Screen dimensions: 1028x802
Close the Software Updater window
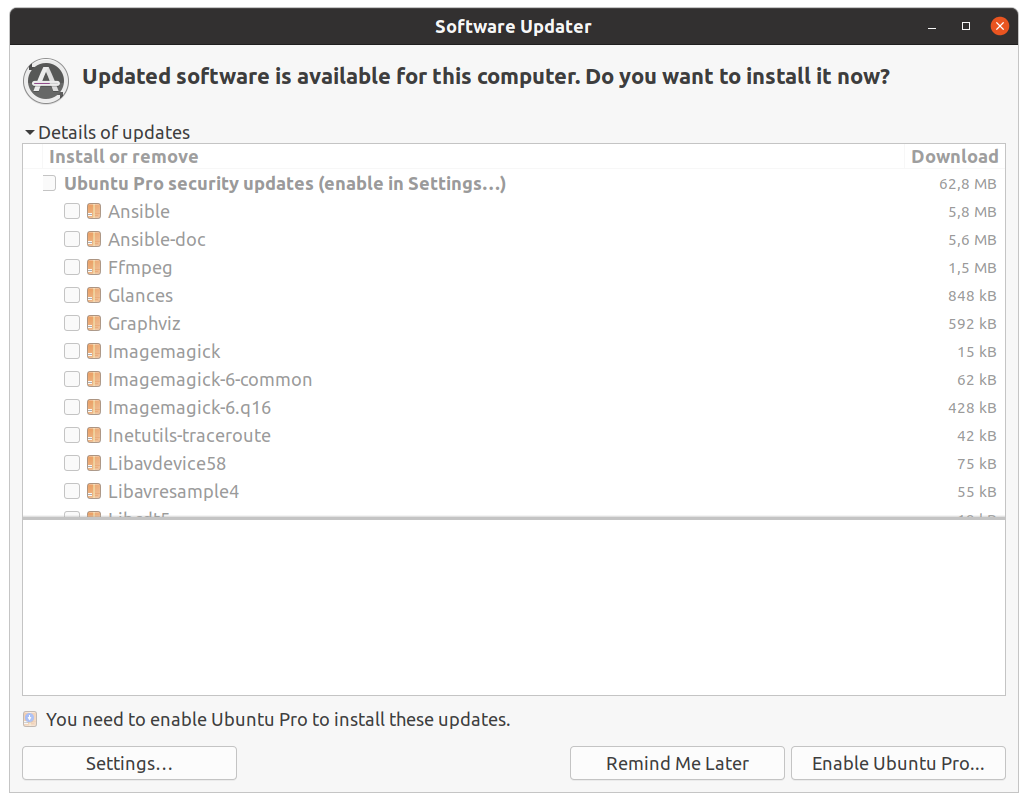click(x=1000, y=26)
